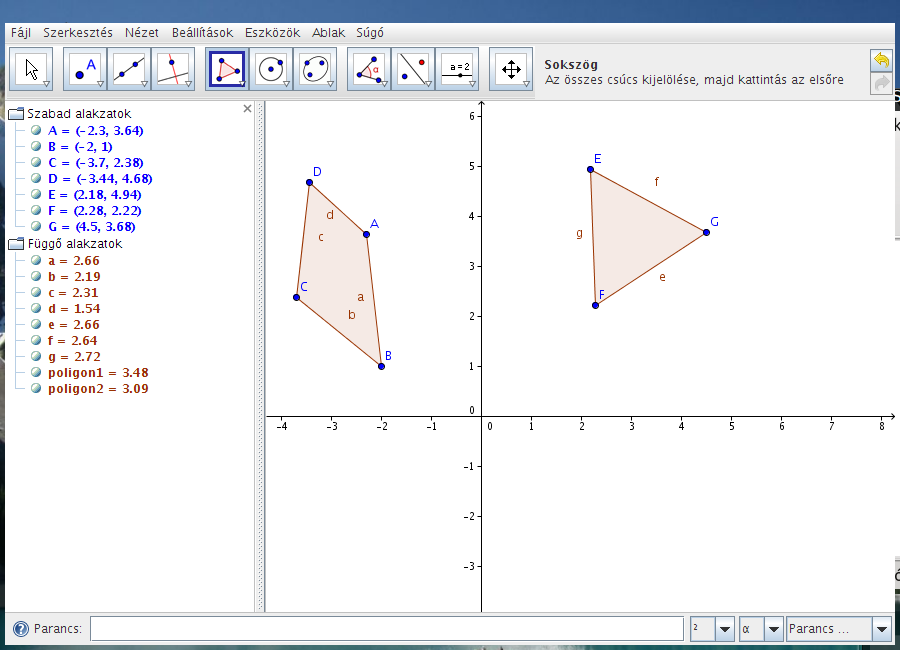Open the Szerkesztés menu
Screen dimensions: 900x650
(x=78, y=33)
